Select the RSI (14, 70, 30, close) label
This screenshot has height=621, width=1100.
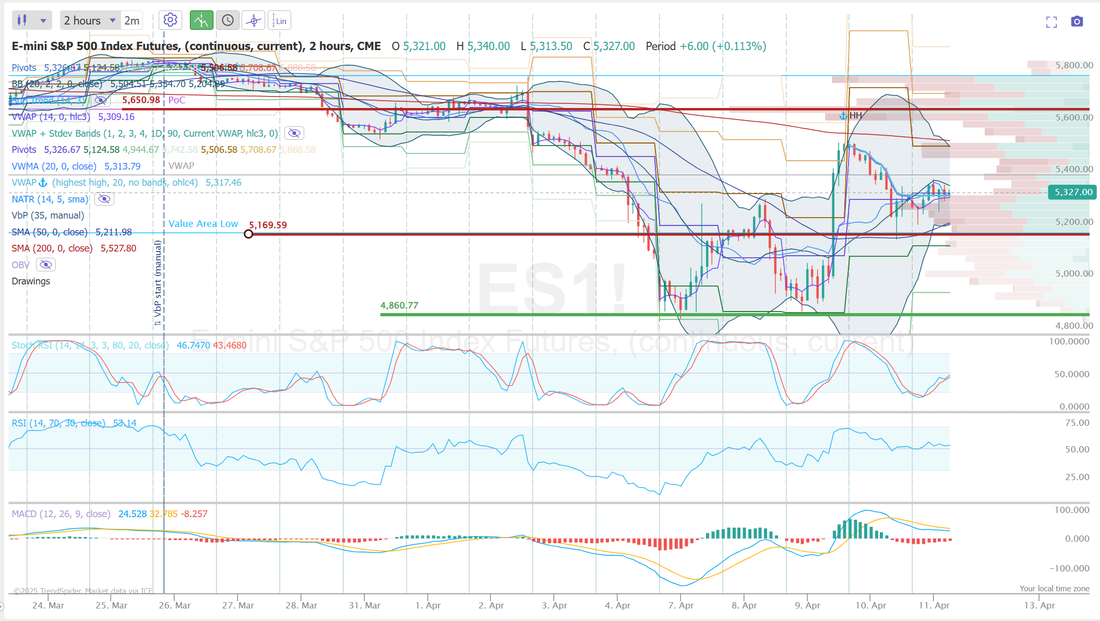58,423
